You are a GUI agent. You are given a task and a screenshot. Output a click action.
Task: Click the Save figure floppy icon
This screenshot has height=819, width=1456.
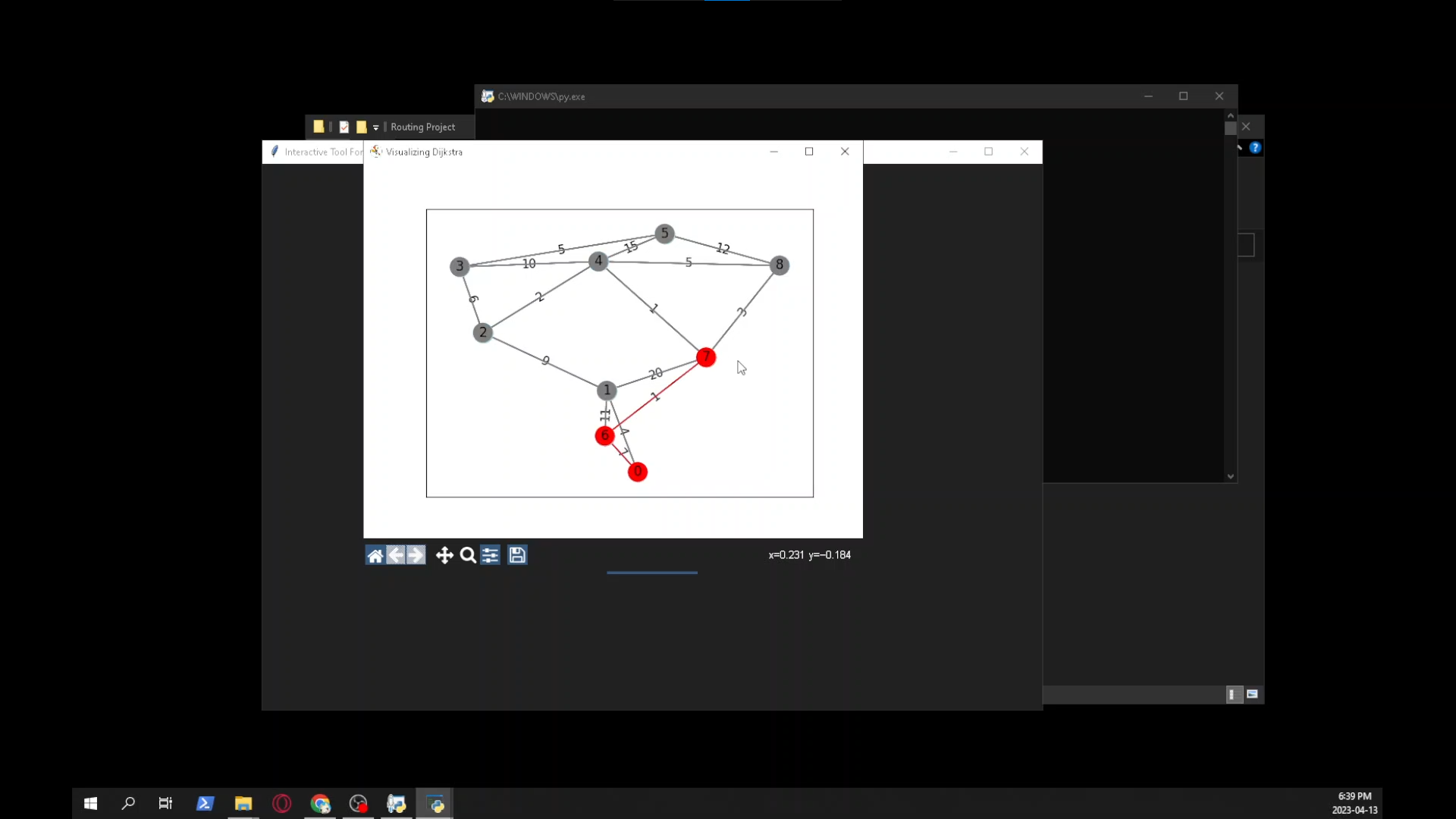tap(517, 556)
